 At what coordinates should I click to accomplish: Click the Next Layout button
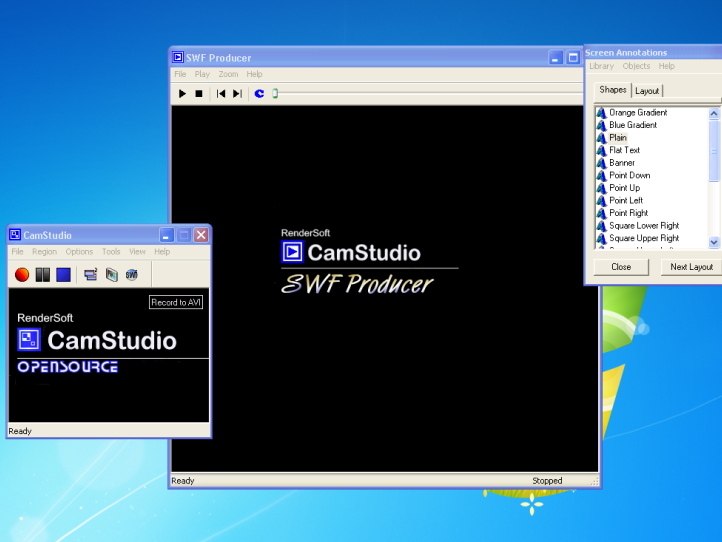point(691,267)
